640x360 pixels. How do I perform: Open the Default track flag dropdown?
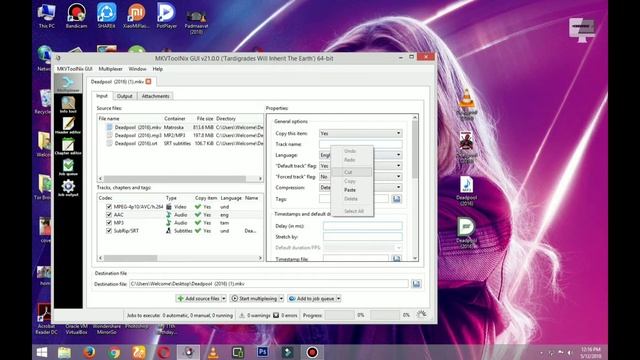360,166
